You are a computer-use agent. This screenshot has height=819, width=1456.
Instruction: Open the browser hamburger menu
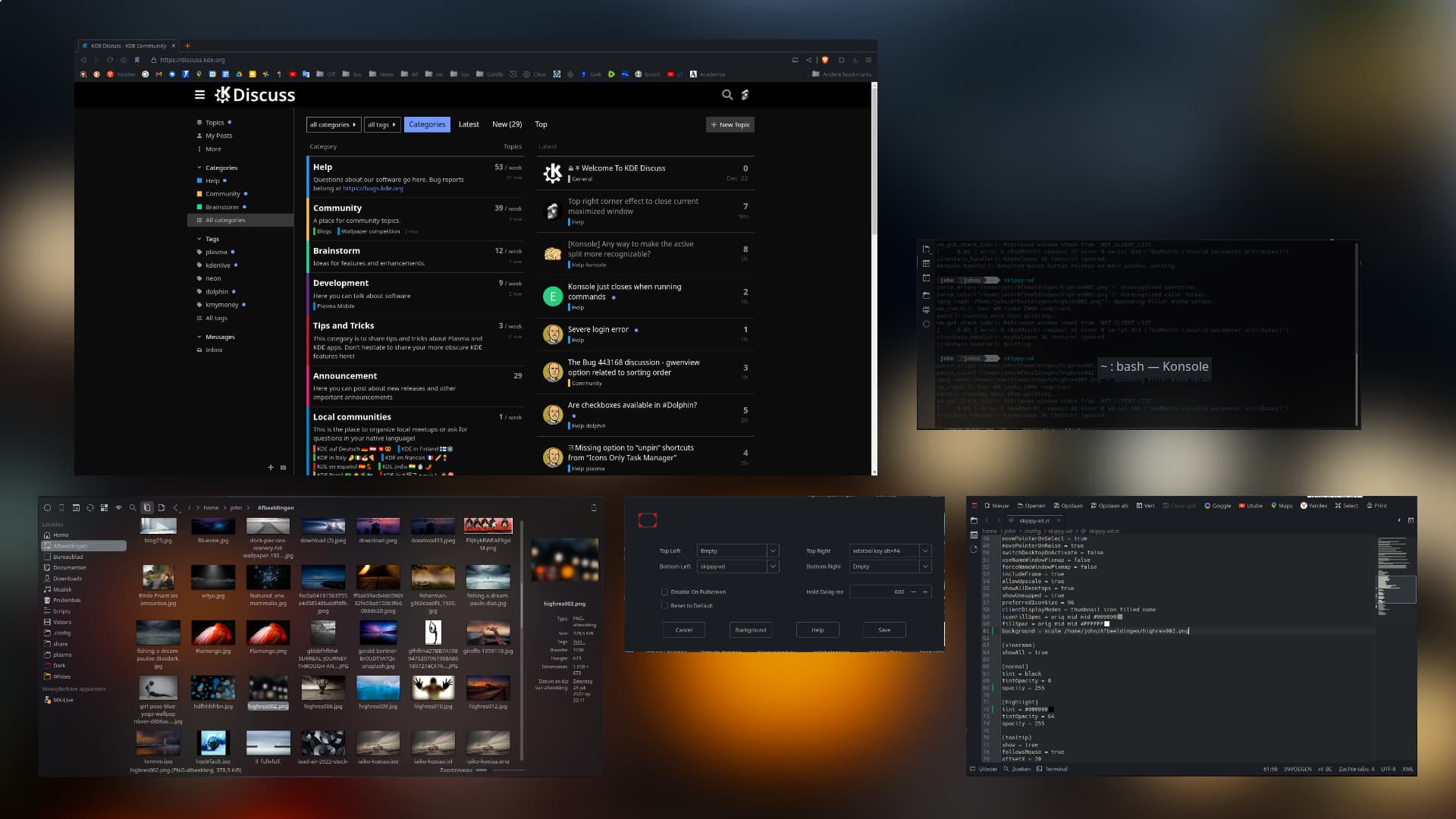(868, 60)
